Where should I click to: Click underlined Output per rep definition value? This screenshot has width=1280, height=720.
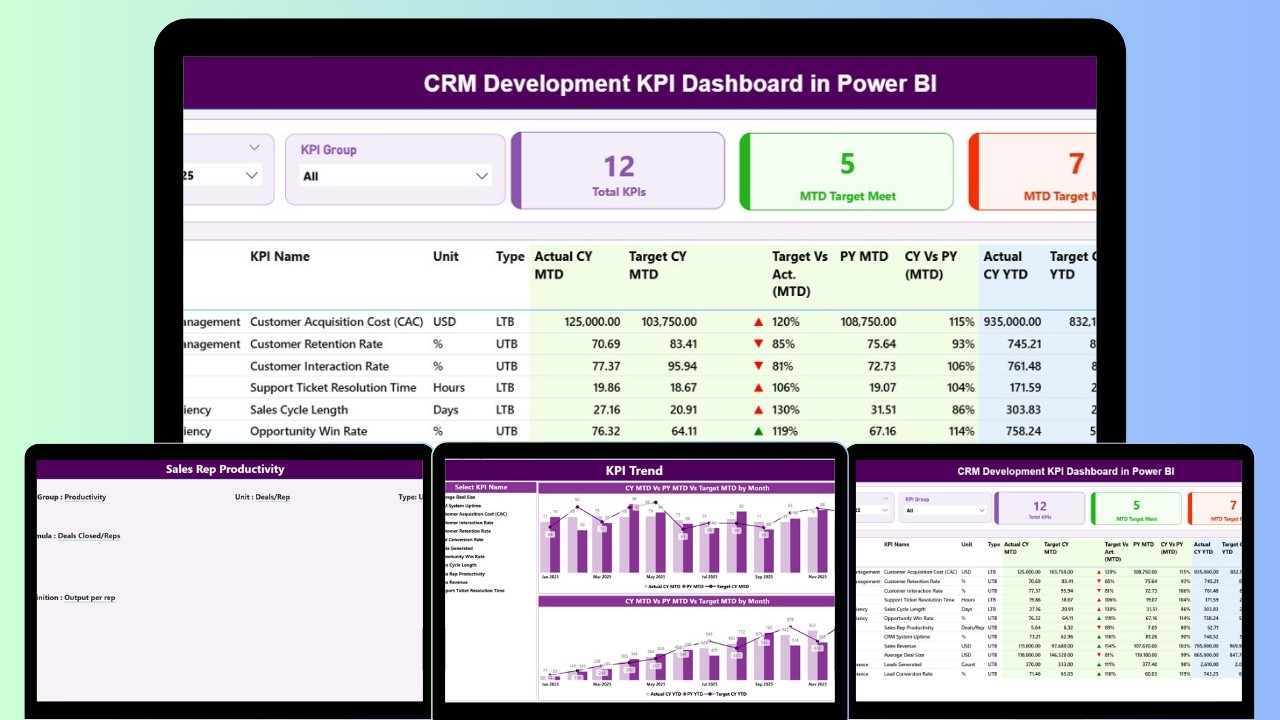89,598
